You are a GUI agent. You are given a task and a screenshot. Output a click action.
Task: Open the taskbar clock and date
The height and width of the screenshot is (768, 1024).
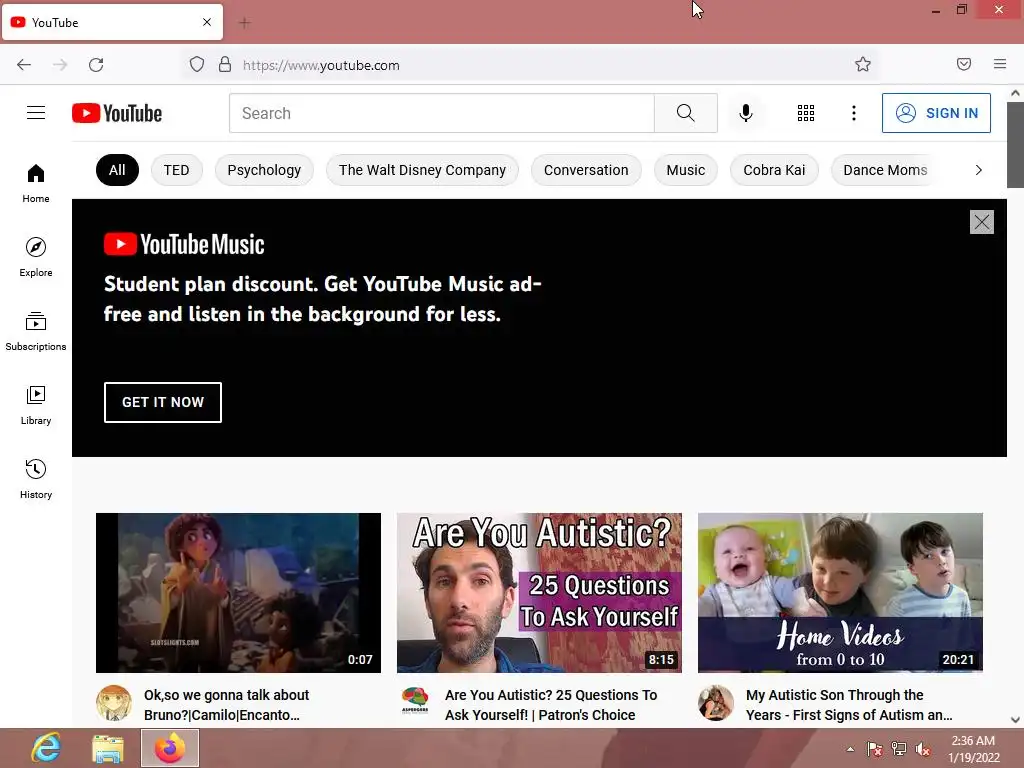[x=974, y=749]
